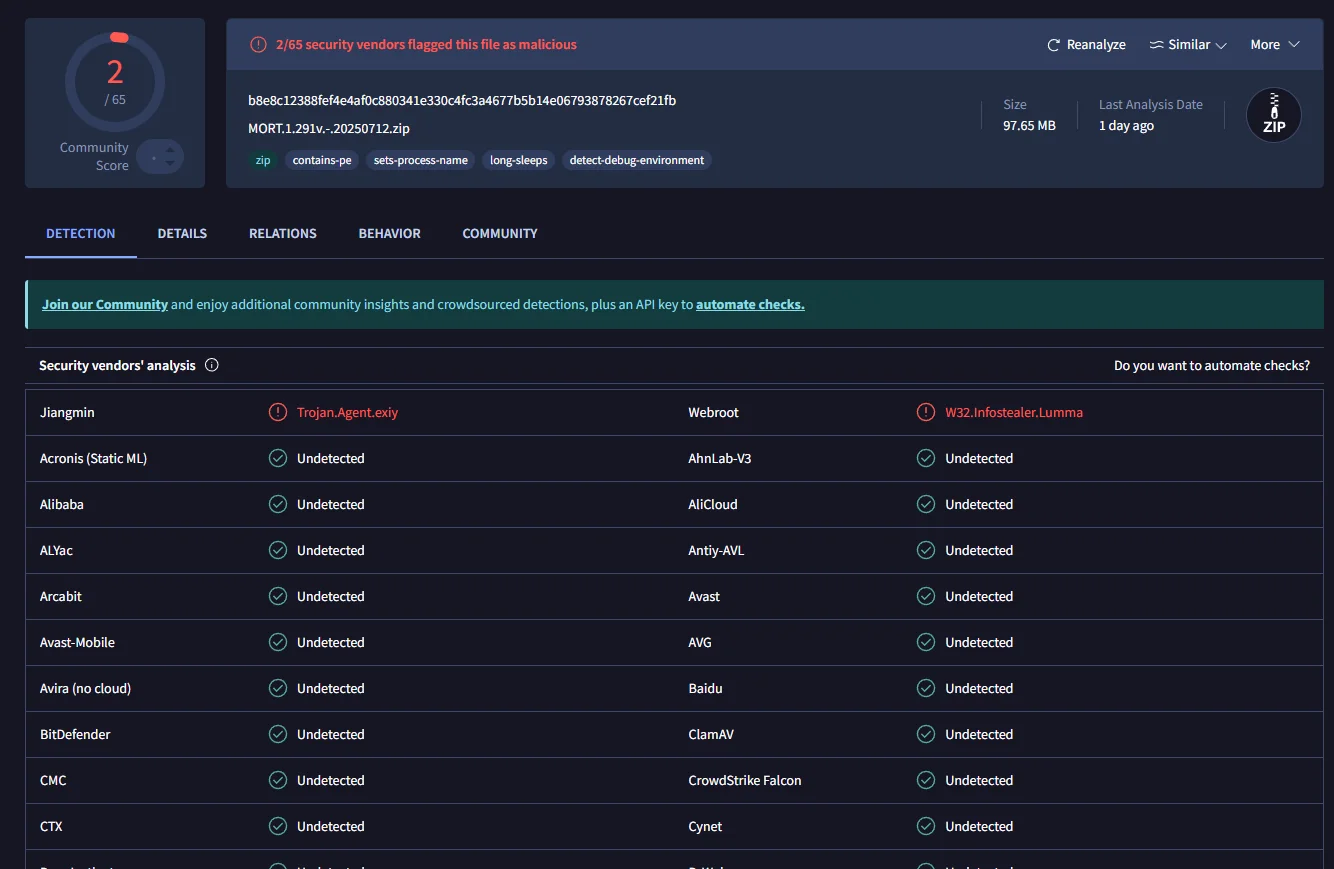
Task: Click the CrowdStrike Falcon vendor name
Action: tap(745, 780)
